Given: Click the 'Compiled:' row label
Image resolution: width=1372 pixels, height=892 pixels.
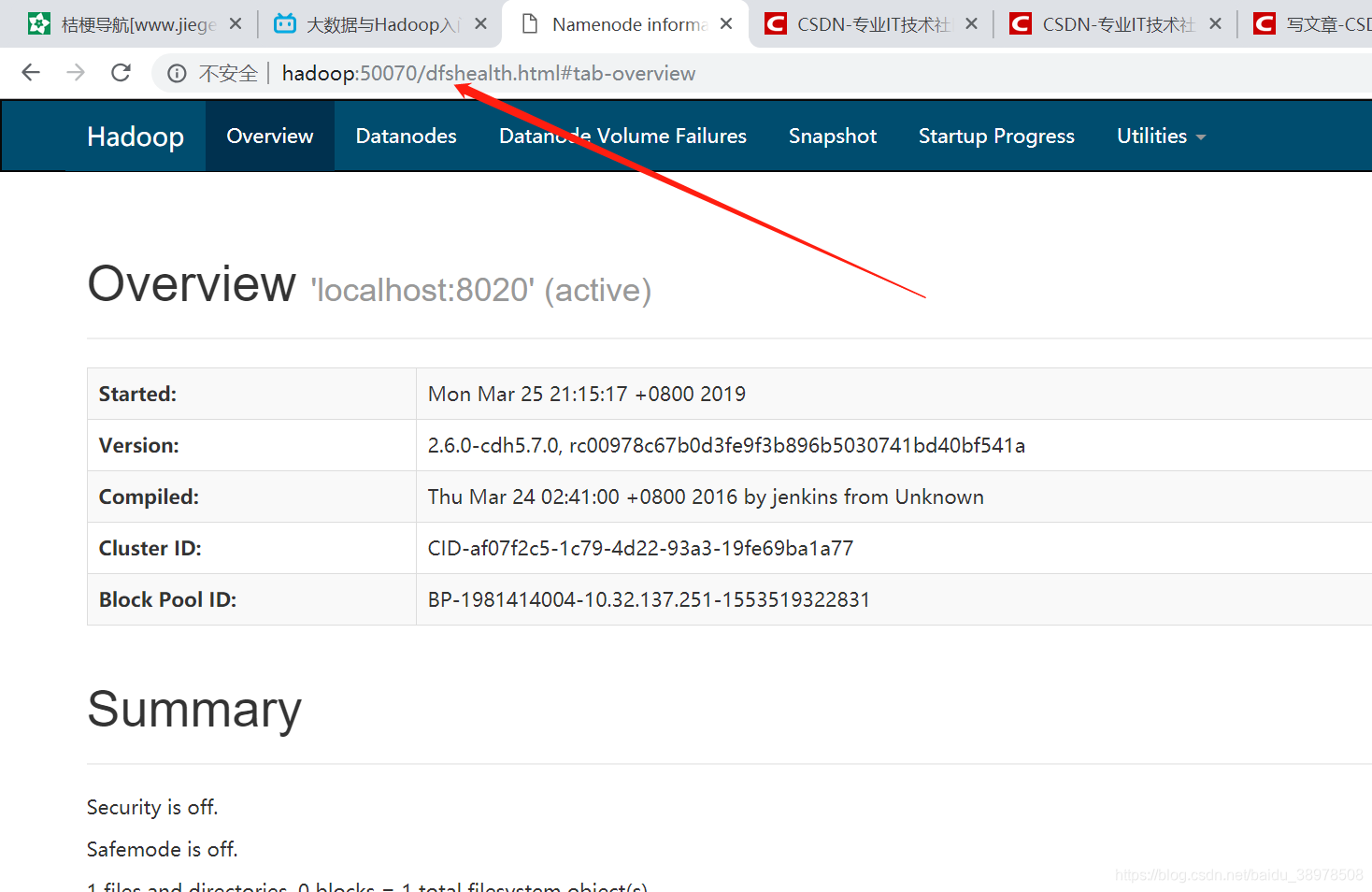Looking at the screenshot, I should click(149, 497).
